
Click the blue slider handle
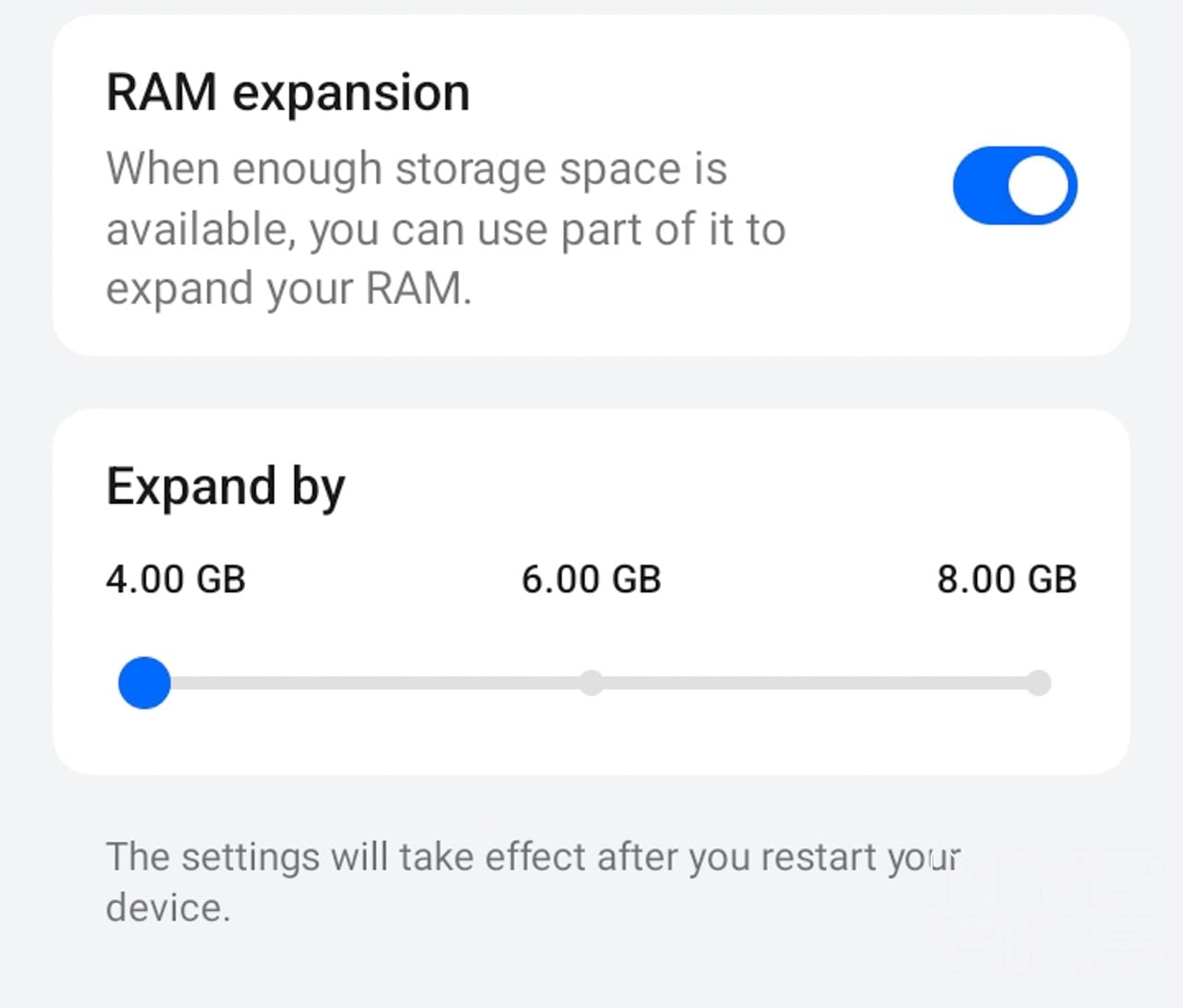[144, 684]
